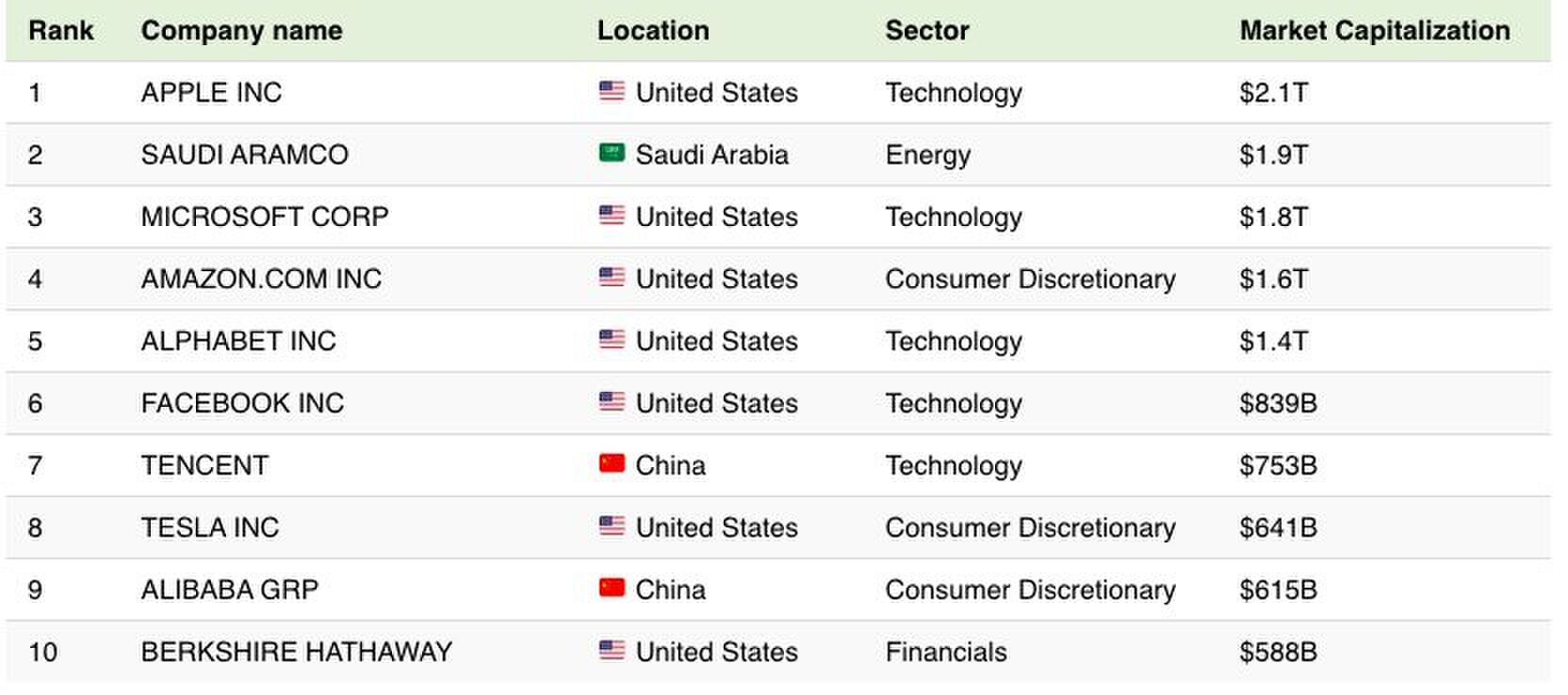This screenshot has height=695, width=1568.
Task: Click the Sector column header
Action: coord(927,30)
